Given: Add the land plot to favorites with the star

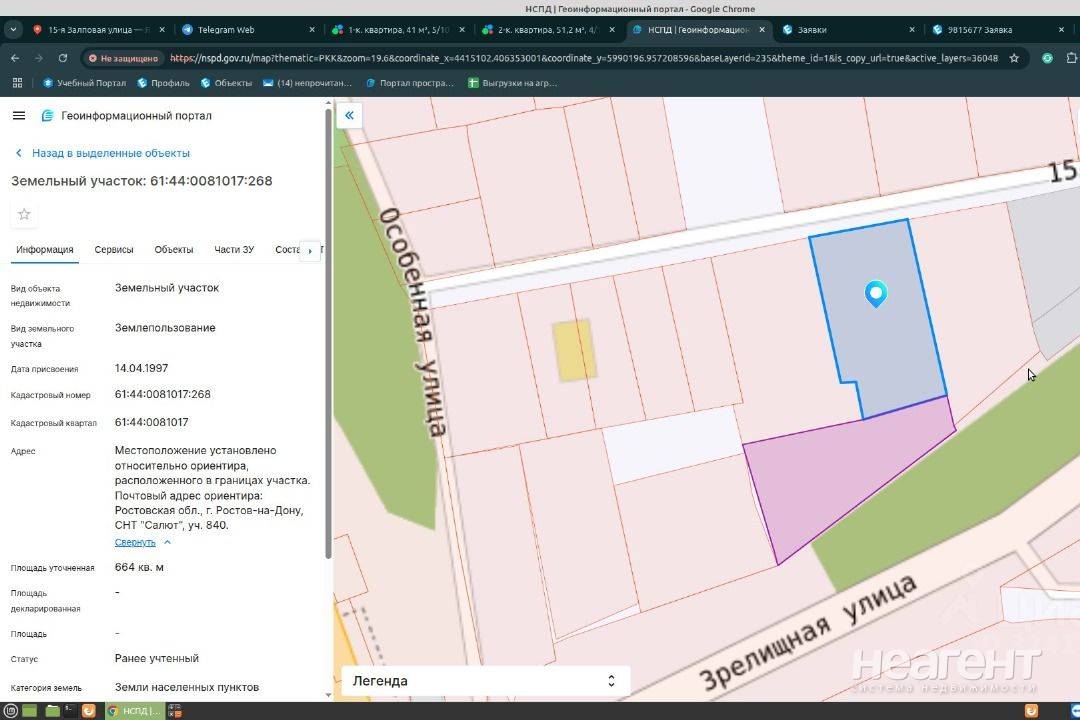Looking at the screenshot, I should coord(24,214).
